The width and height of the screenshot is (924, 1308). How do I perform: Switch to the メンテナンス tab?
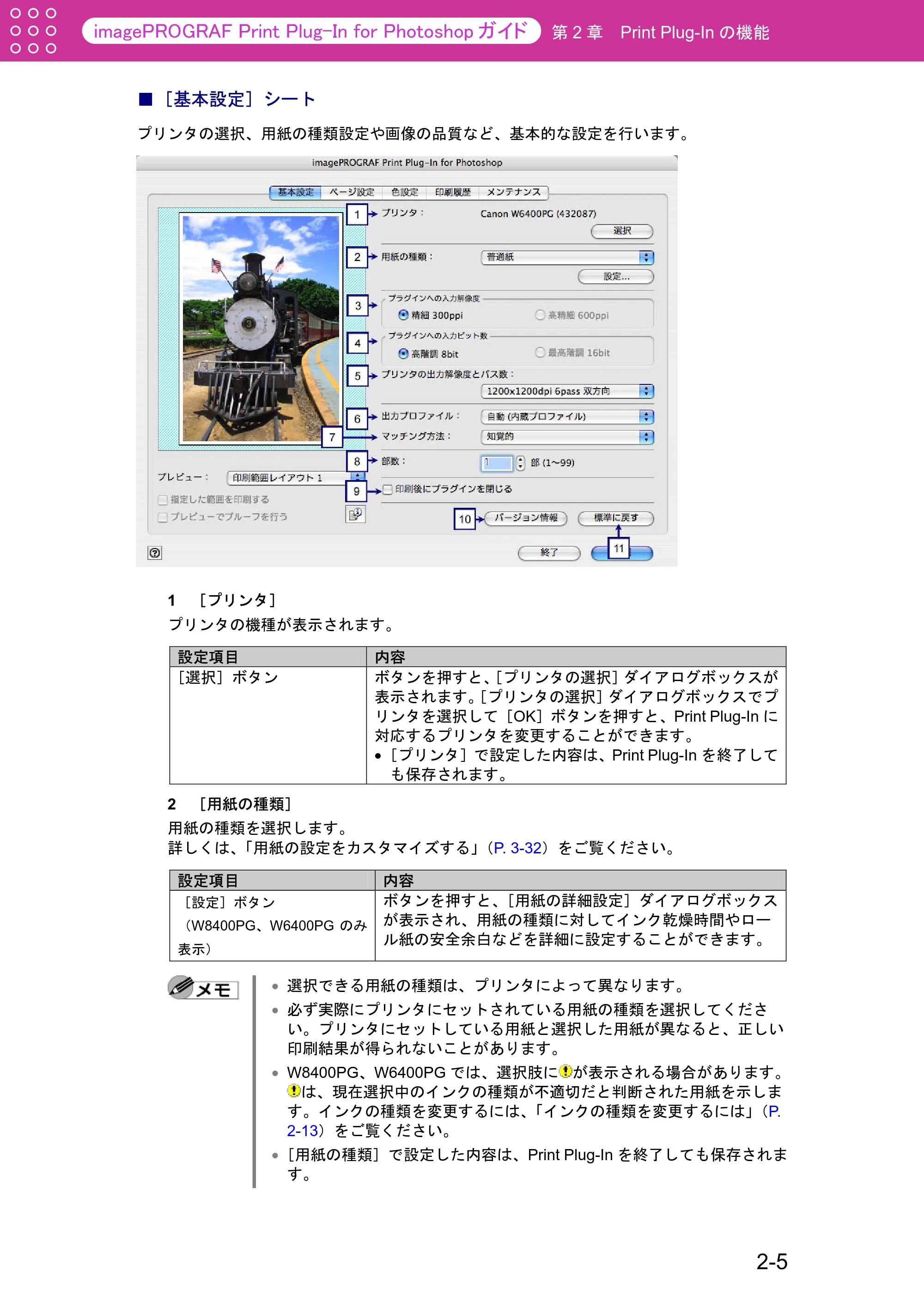513,193
